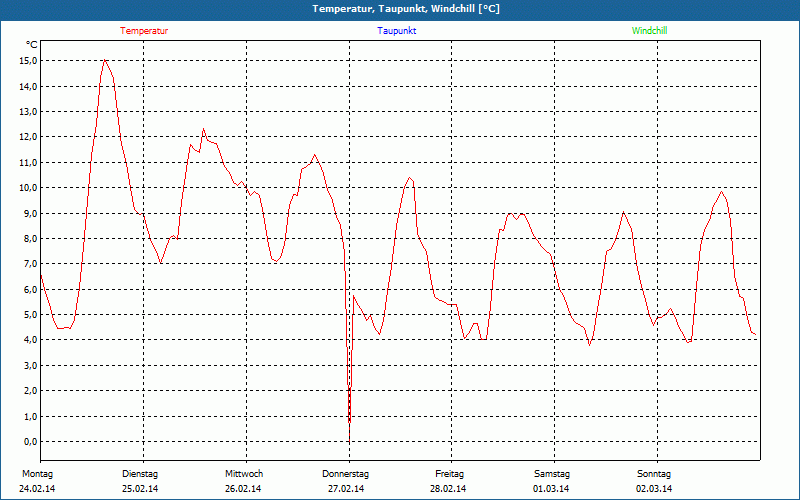
Task: Click the green Windchill legend label
Action: [x=649, y=31]
